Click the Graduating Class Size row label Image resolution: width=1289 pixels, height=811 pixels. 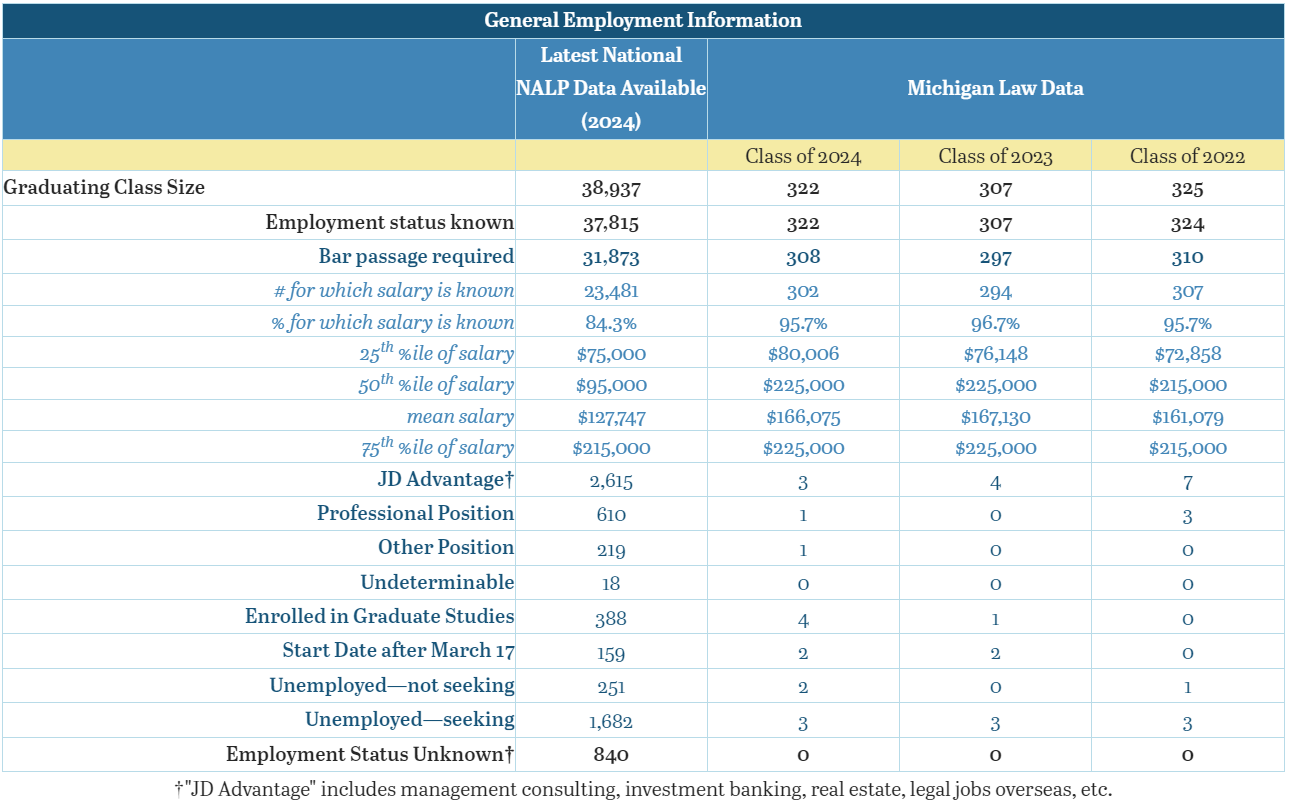click(104, 187)
